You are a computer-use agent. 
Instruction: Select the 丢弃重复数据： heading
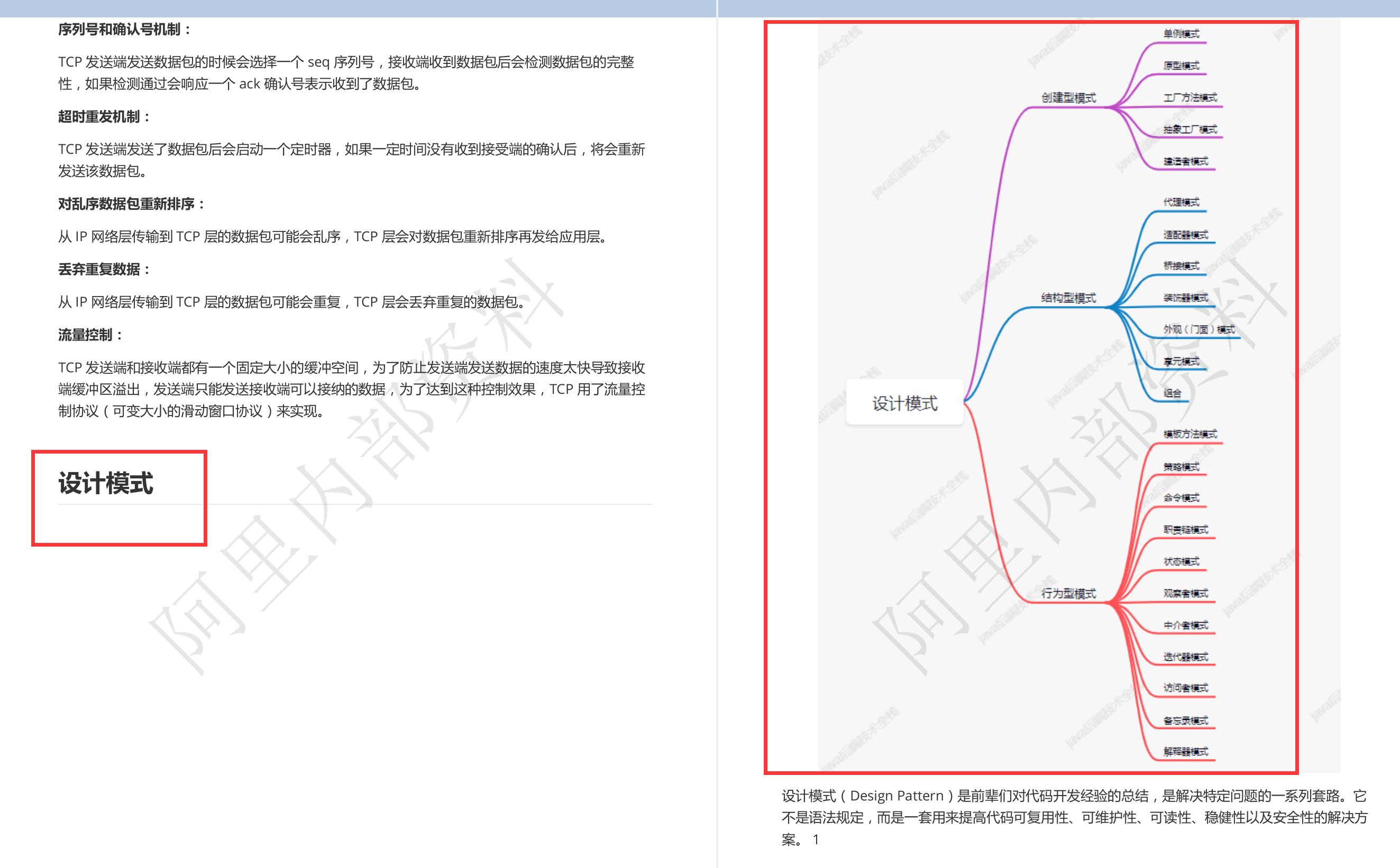(104, 269)
